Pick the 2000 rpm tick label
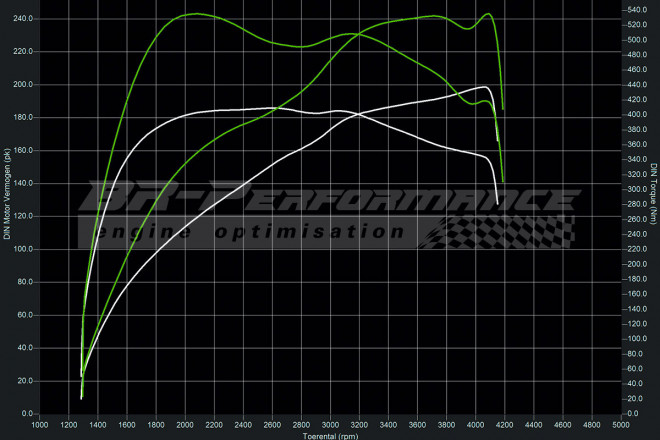The width and height of the screenshot is (660, 440). tap(187, 424)
